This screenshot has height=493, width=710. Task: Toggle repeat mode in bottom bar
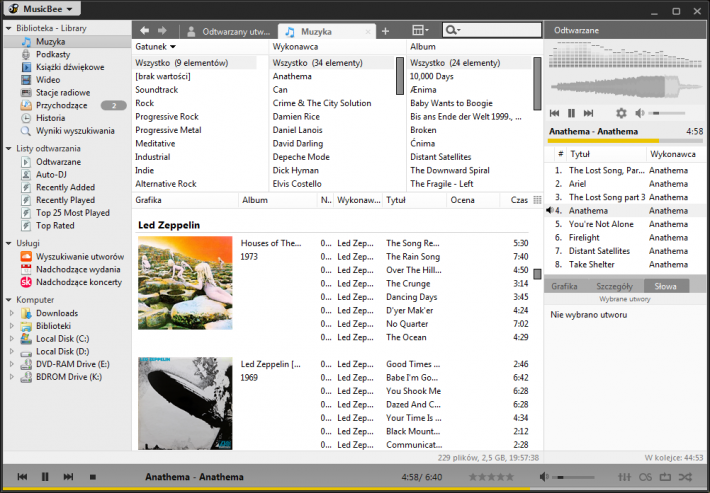click(665, 477)
